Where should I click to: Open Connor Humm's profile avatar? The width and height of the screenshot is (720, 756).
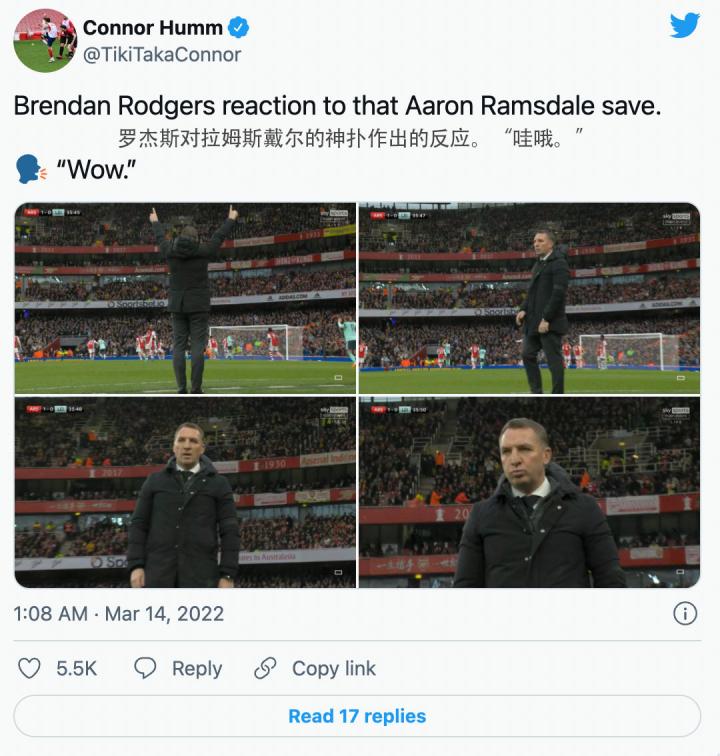tap(45, 41)
